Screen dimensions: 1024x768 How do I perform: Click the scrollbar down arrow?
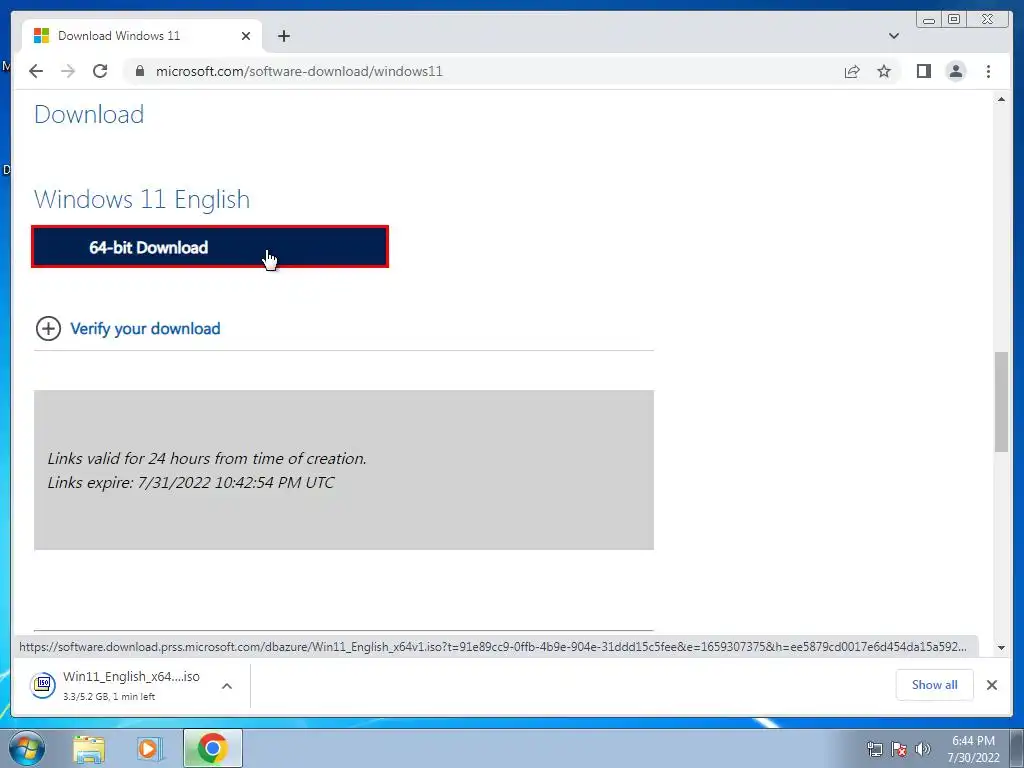click(1001, 648)
